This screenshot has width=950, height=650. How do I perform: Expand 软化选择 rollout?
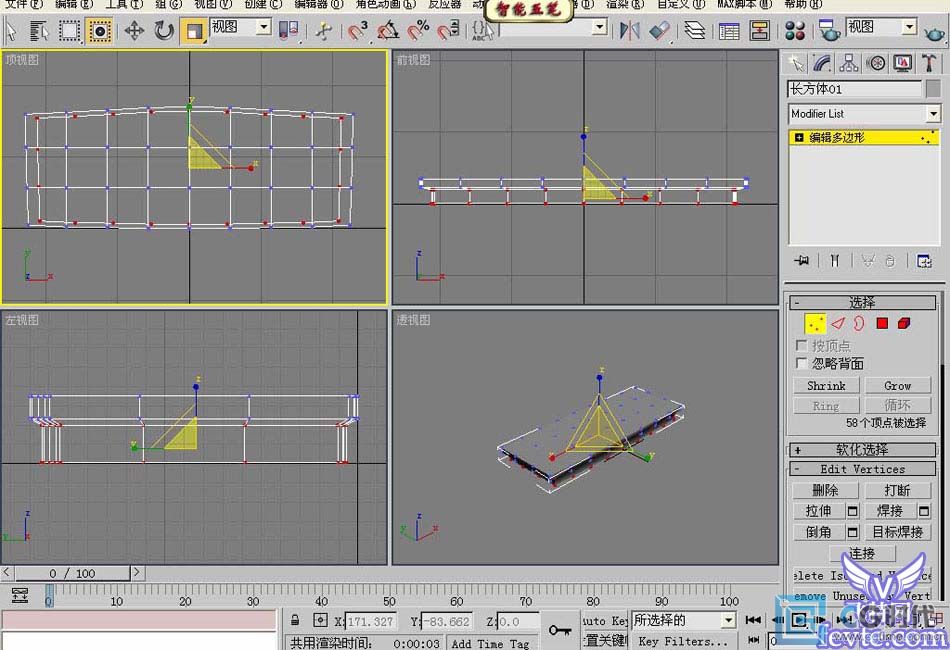pyautogui.click(x=862, y=449)
